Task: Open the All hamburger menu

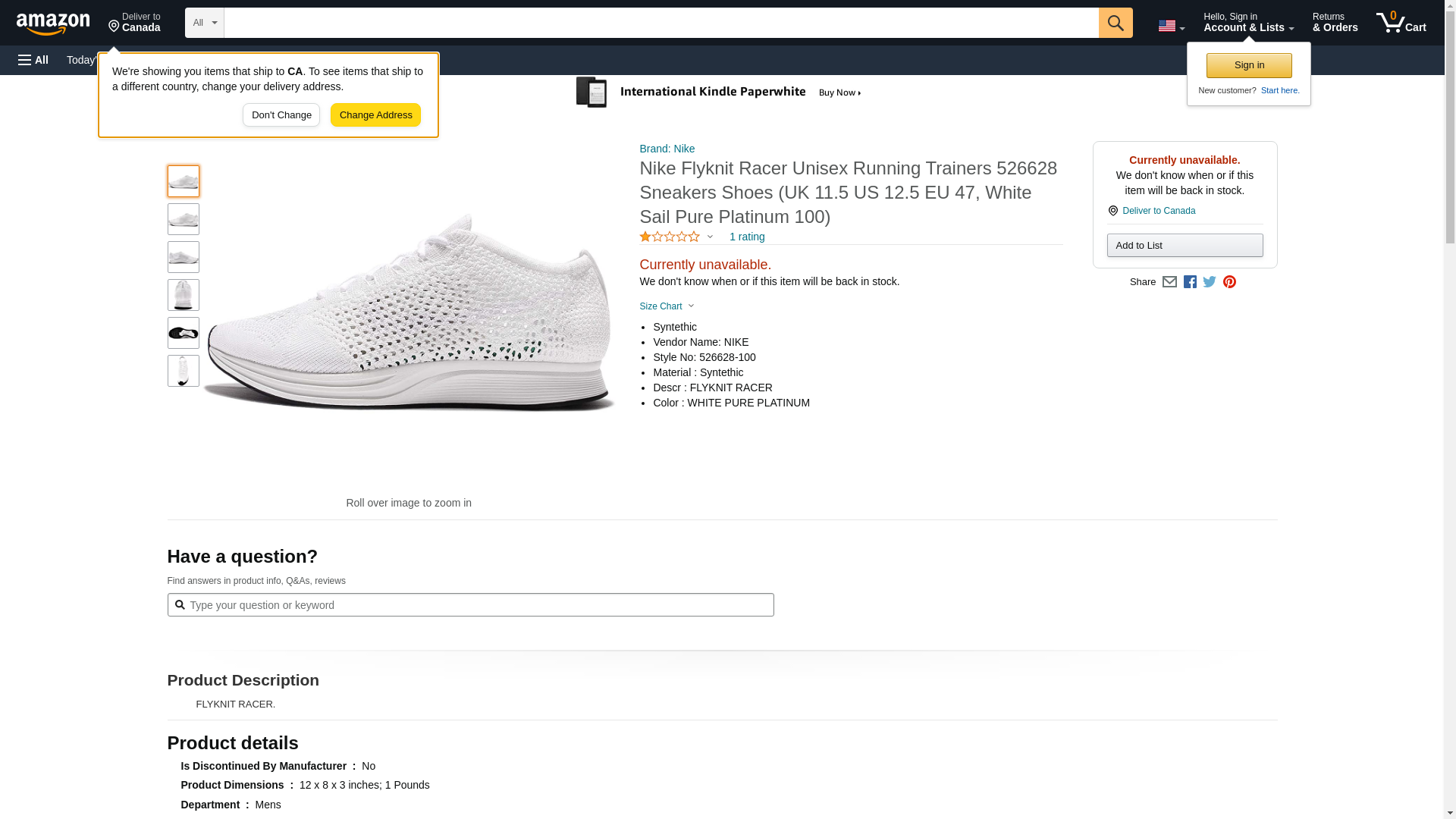Action: coord(33,60)
